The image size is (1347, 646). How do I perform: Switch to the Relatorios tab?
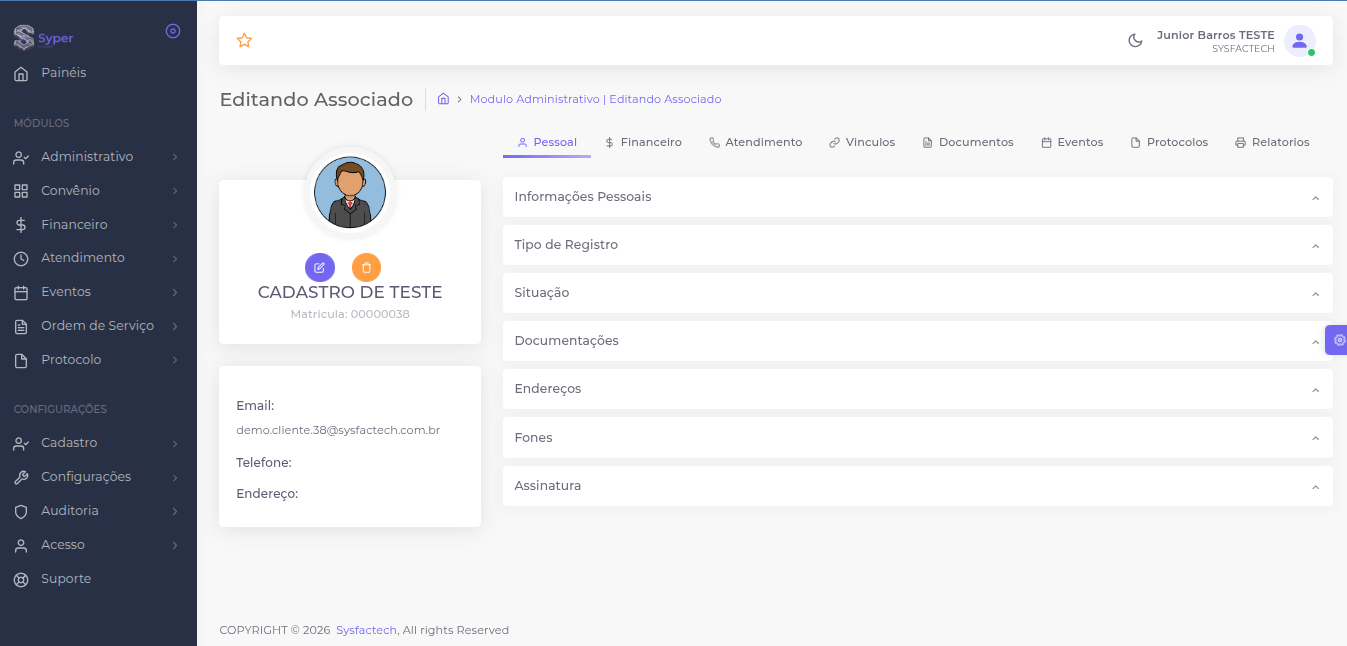[1272, 142]
